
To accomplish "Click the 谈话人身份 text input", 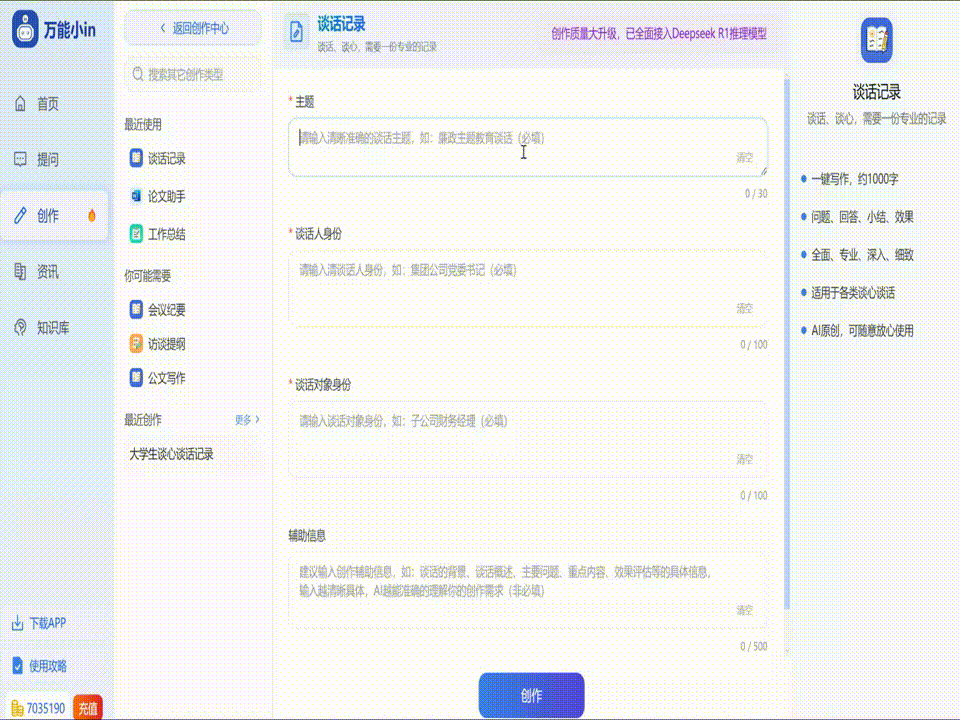I will (528, 288).
